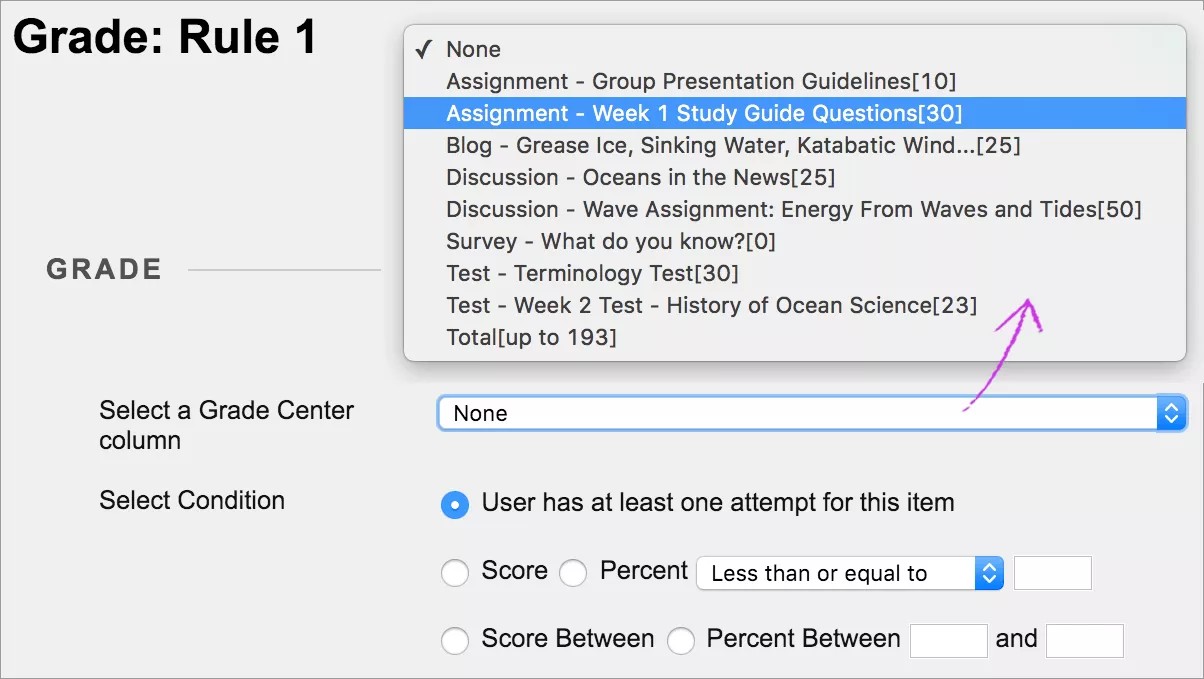Click the blue stepper arrows on the column selector
The image size is (1204, 679).
click(1170, 413)
